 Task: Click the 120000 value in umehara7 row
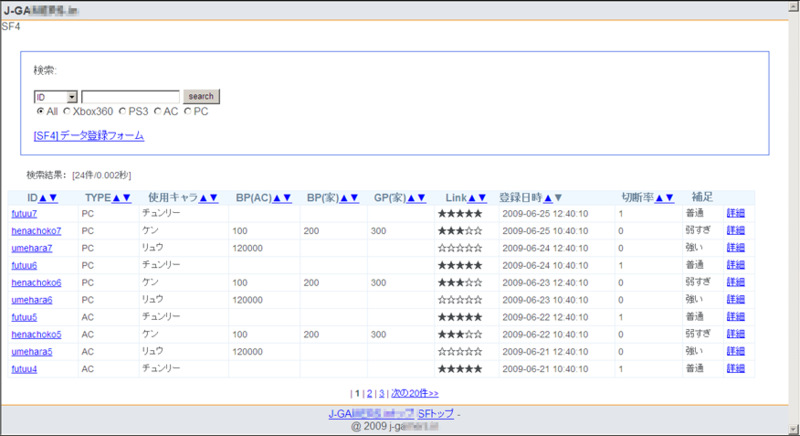(x=247, y=248)
